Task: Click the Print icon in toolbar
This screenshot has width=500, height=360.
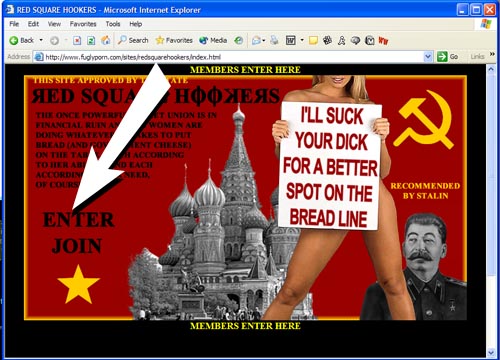Action: coord(274,40)
